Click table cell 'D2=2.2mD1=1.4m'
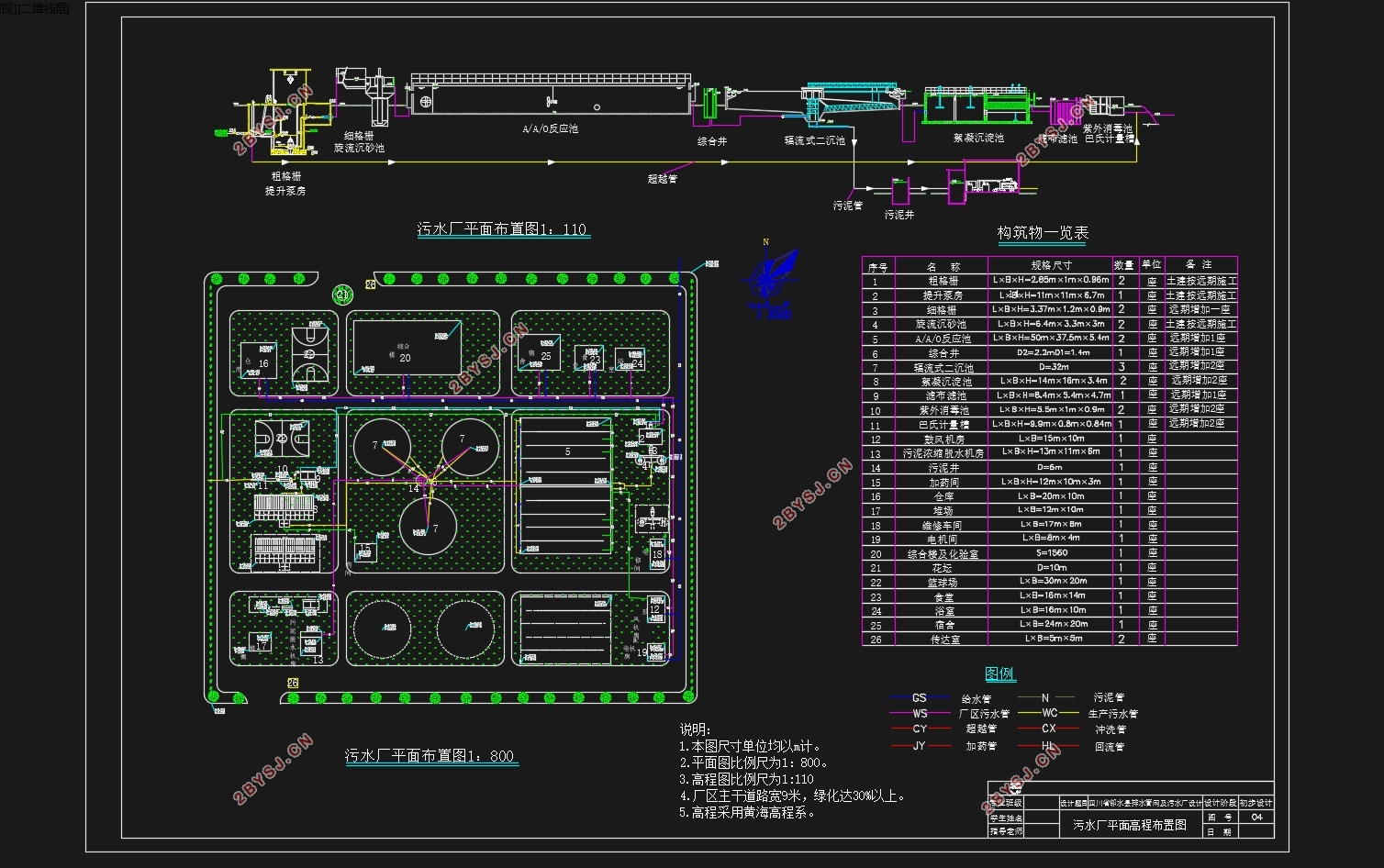The image size is (1384, 868). coord(1053,352)
